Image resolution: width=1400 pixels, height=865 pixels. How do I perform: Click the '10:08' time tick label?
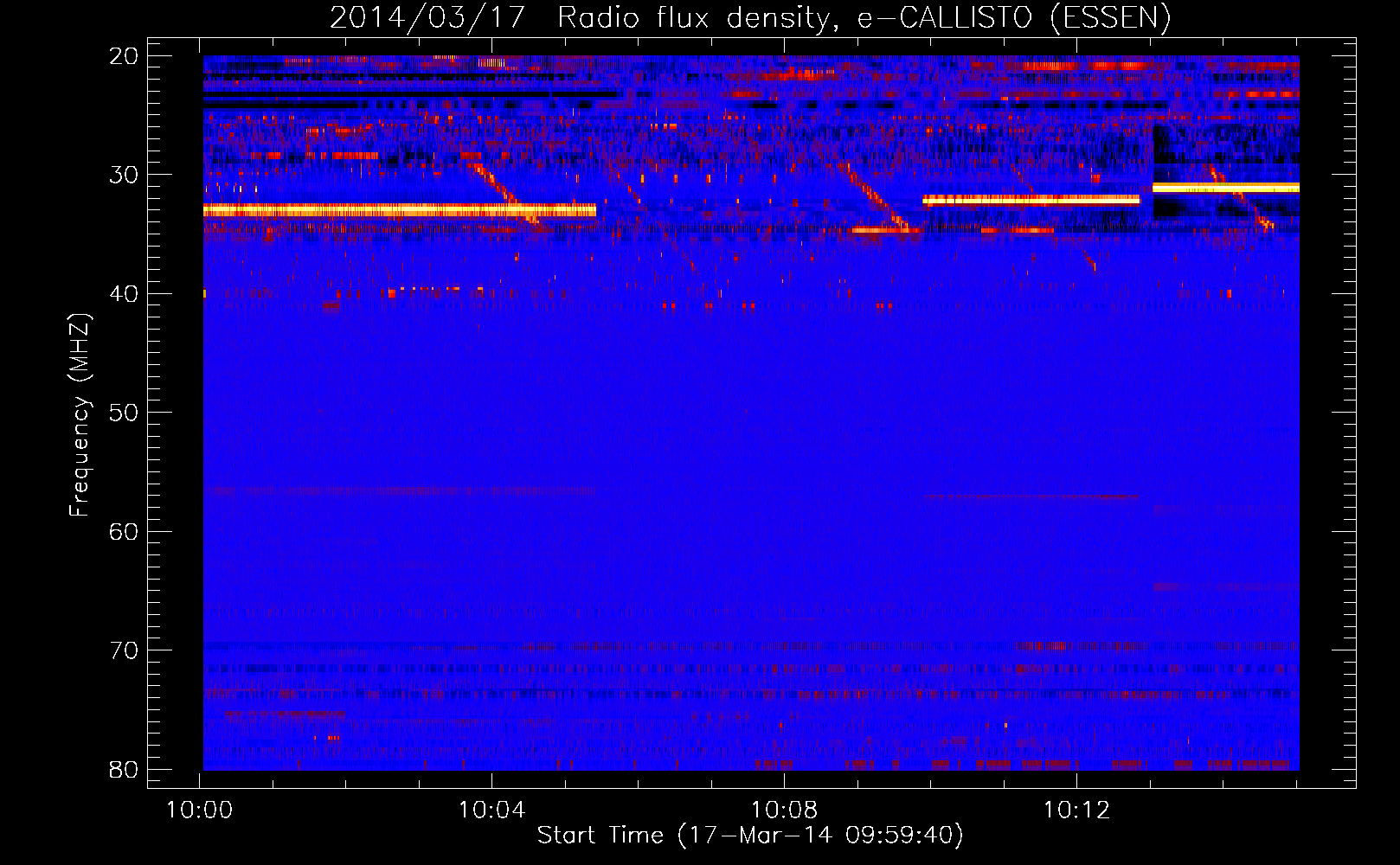click(784, 811)
